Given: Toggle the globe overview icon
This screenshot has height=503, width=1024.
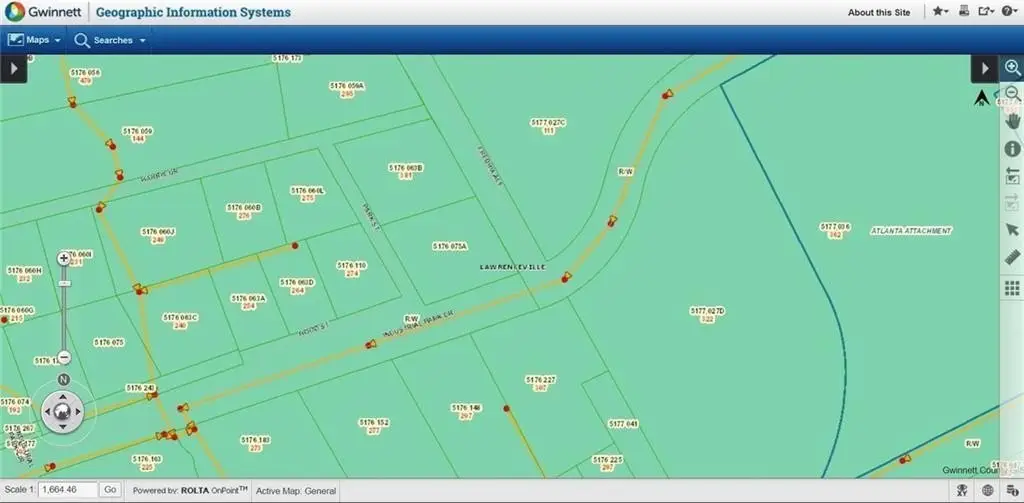Looking at the screenshot, I should [x=987, y=490].
